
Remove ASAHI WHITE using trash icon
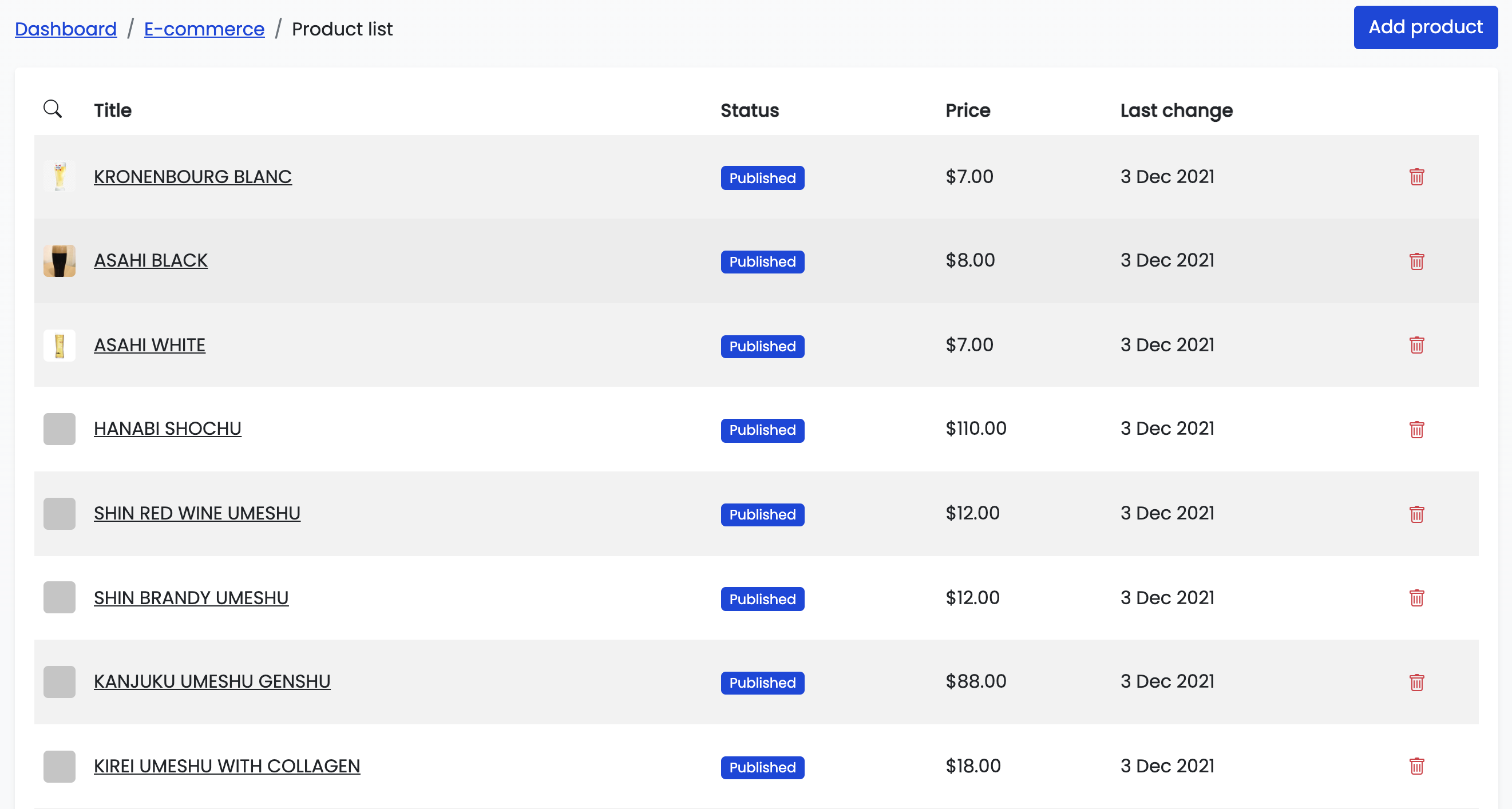pos(1416,345)
